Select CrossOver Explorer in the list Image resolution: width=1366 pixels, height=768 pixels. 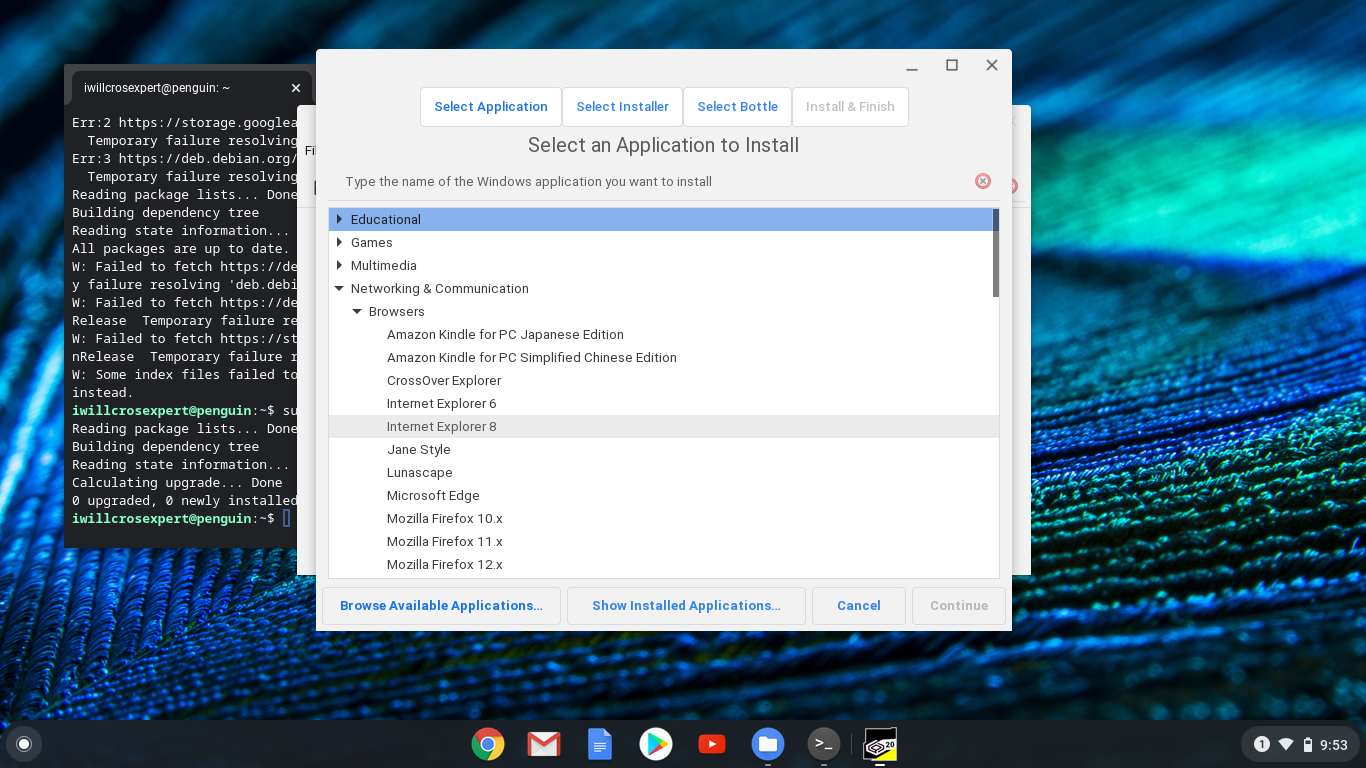point(444,380)
